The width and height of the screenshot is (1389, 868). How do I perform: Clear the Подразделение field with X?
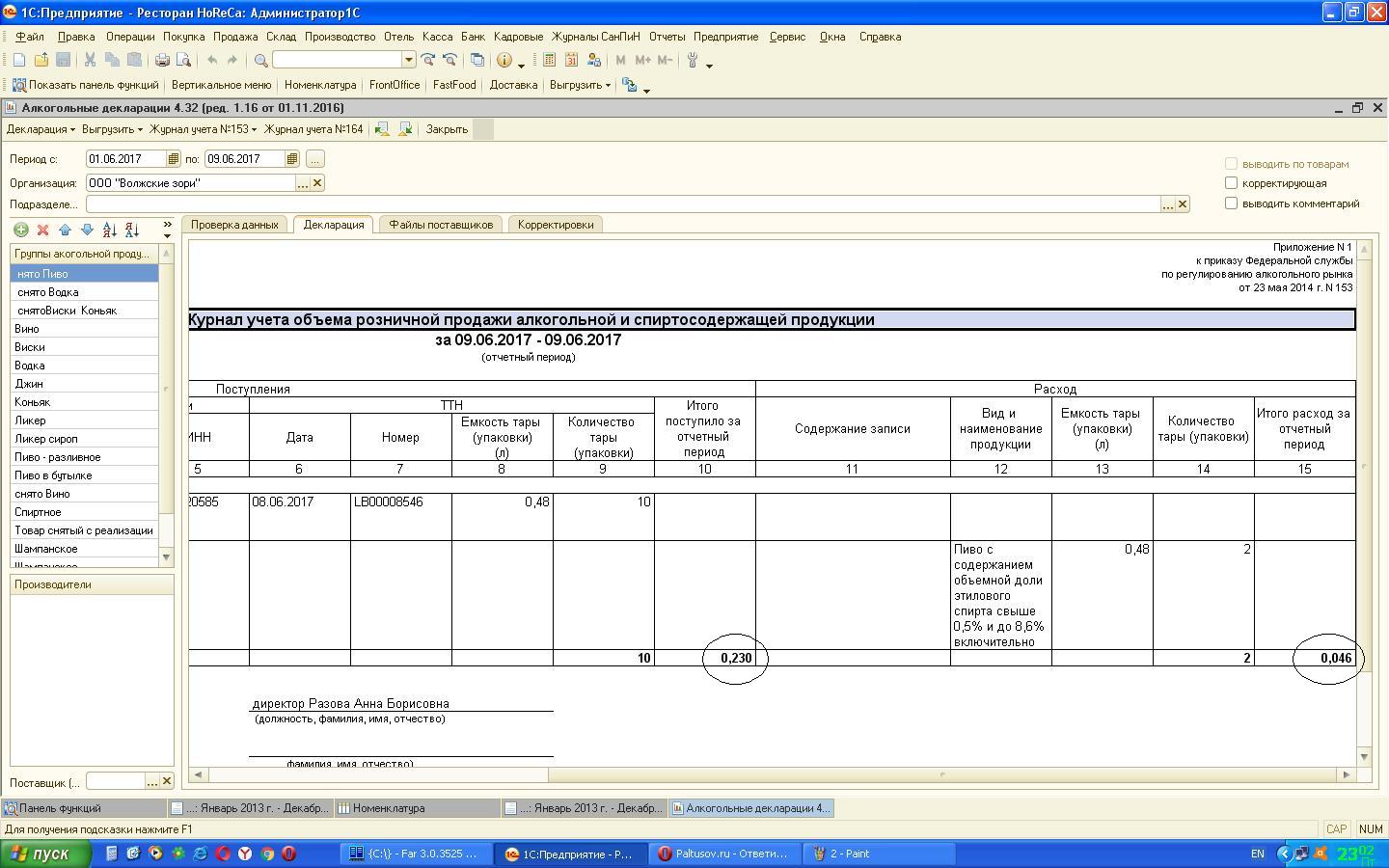1183,203
